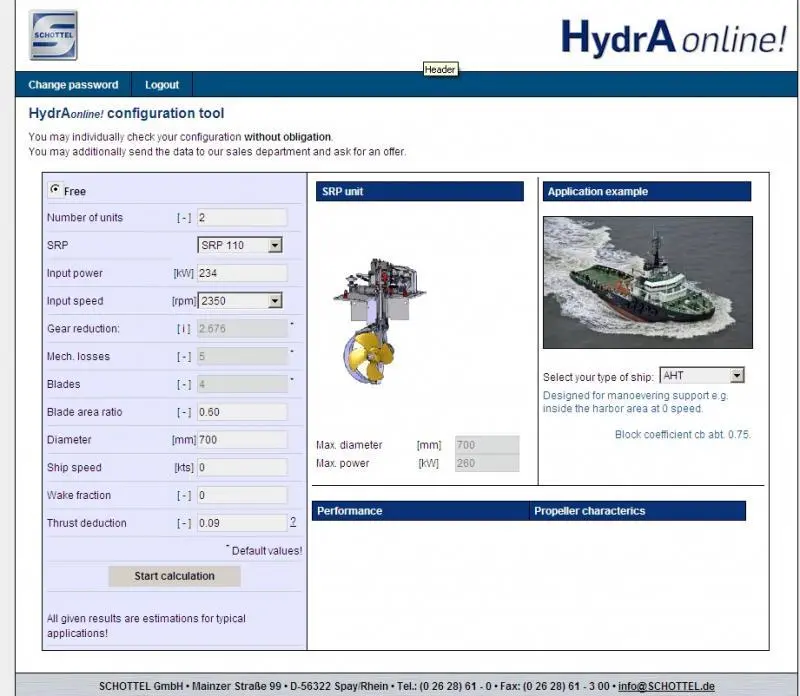The height and width of the screenshot is (696, 800).
Task: Click the Max. diameter 700 field
Action: pyautogui.click(x=487, y=445)
